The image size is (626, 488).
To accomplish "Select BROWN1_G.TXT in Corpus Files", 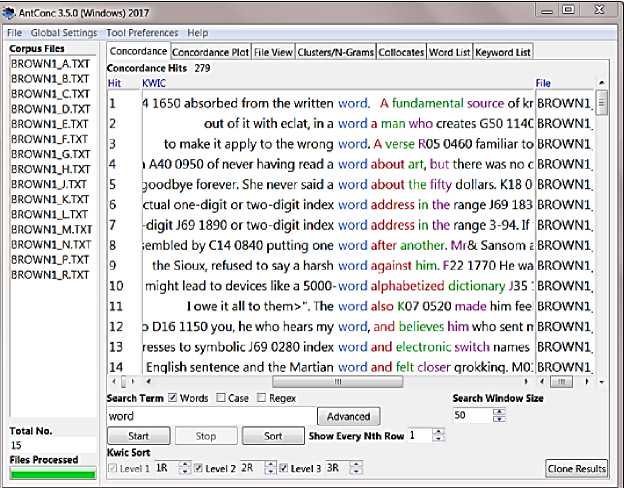I will (x=50, y=154).
